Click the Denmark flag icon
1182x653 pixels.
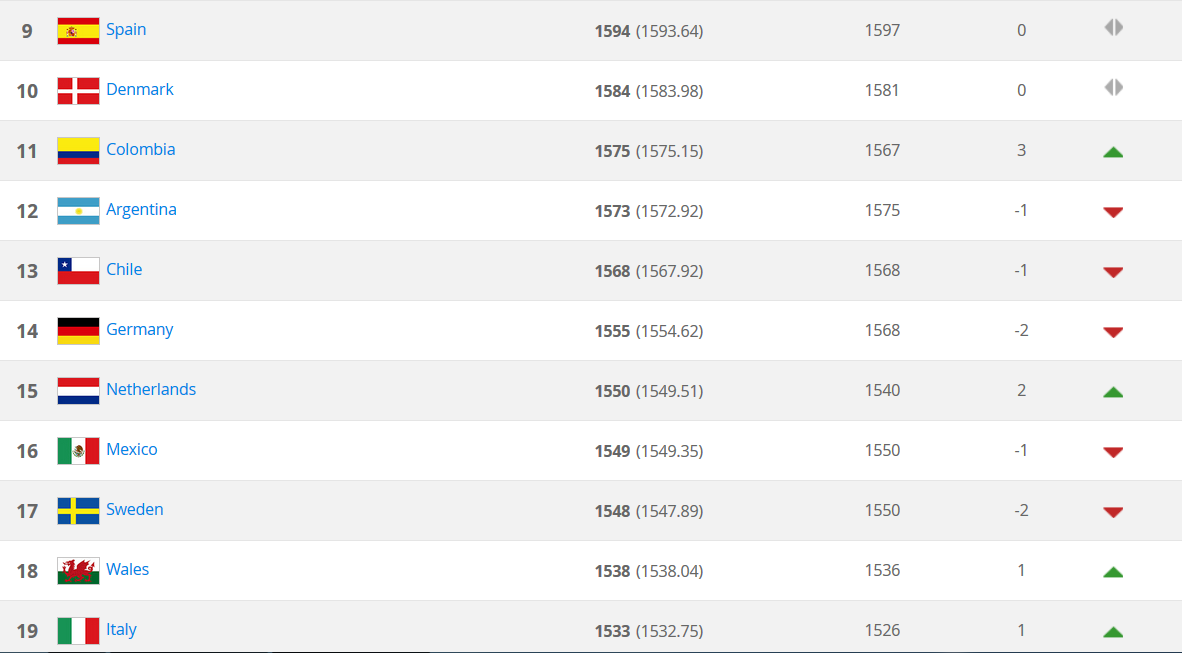pos(78,91)
